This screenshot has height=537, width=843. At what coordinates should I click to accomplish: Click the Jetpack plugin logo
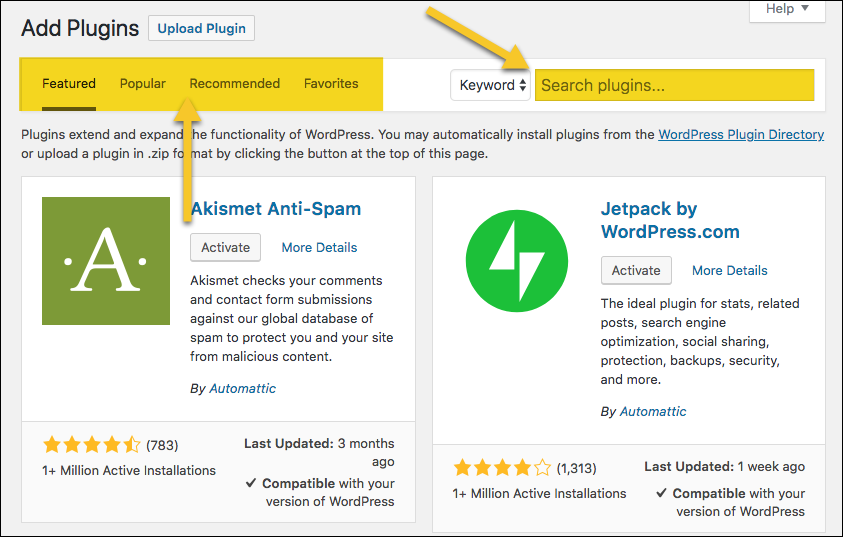pos(517,261)
